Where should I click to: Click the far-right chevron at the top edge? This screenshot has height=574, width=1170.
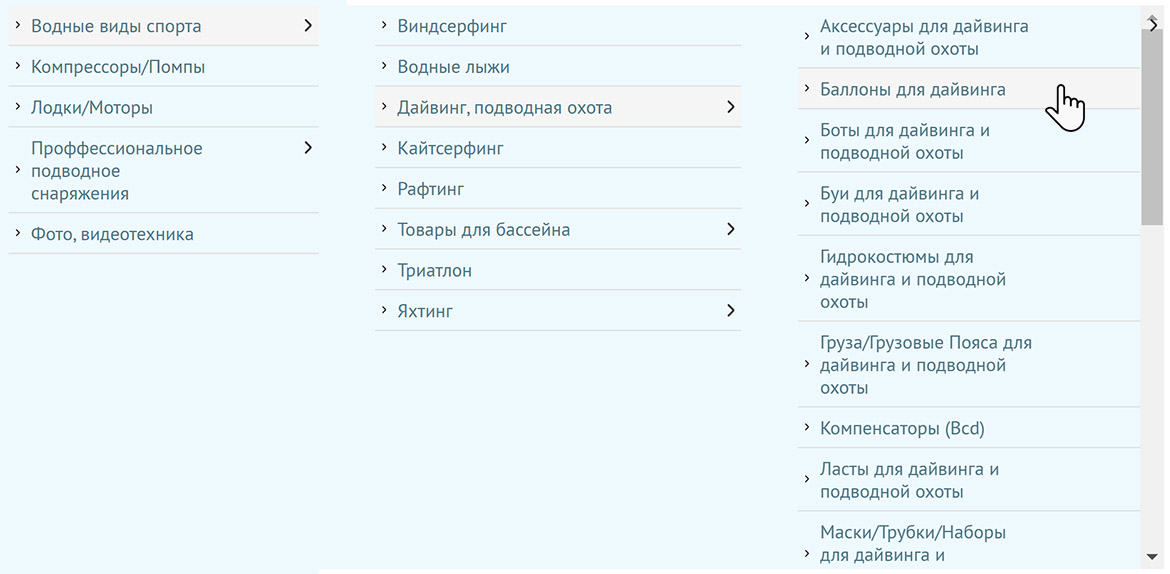point(1155,25)
